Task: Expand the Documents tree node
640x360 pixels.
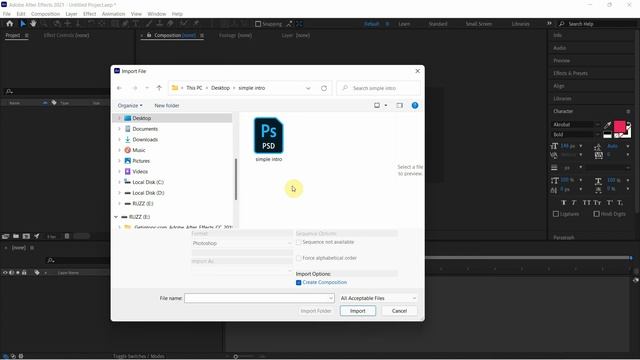Action: (119, 129)
